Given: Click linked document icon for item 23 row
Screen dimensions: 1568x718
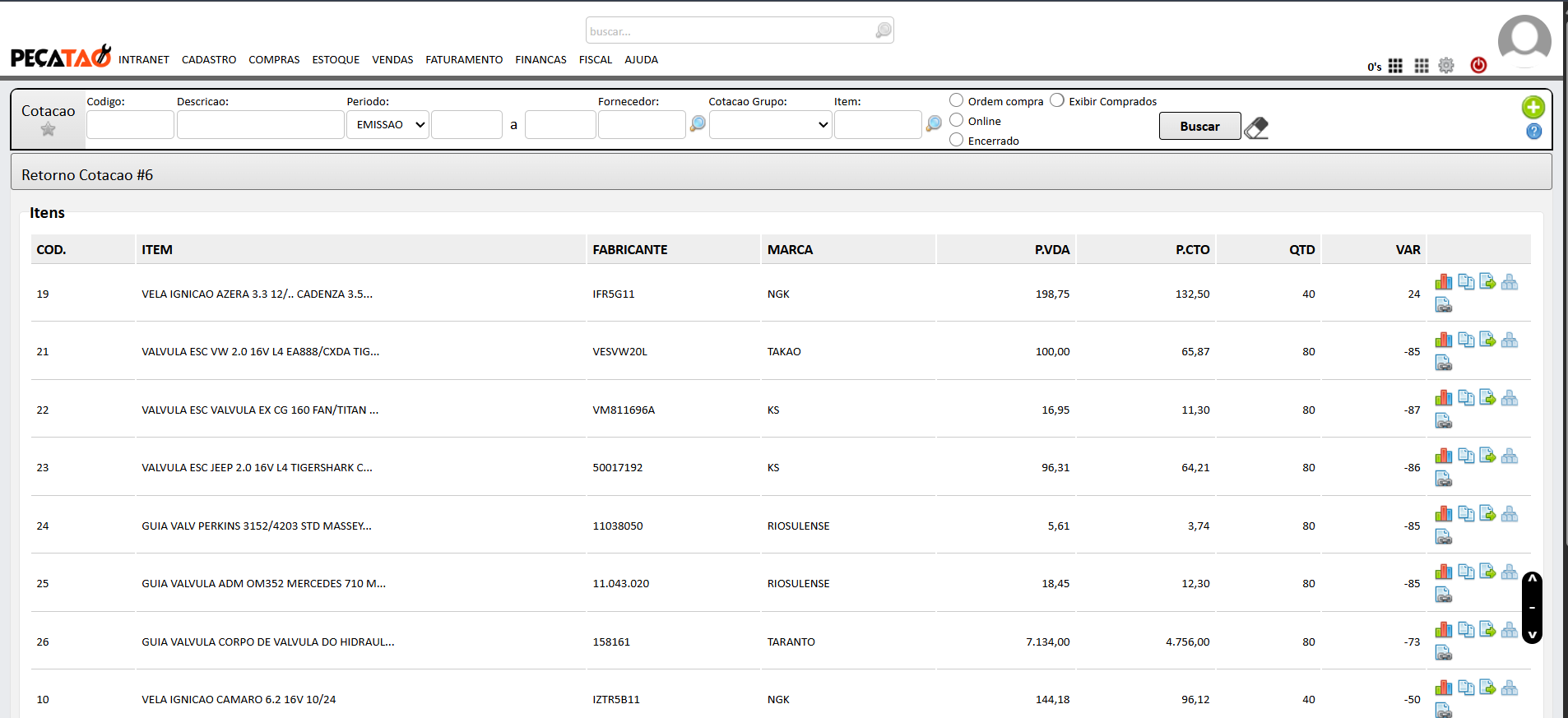Looking at the screenshot, I should tap(1444, 479).
